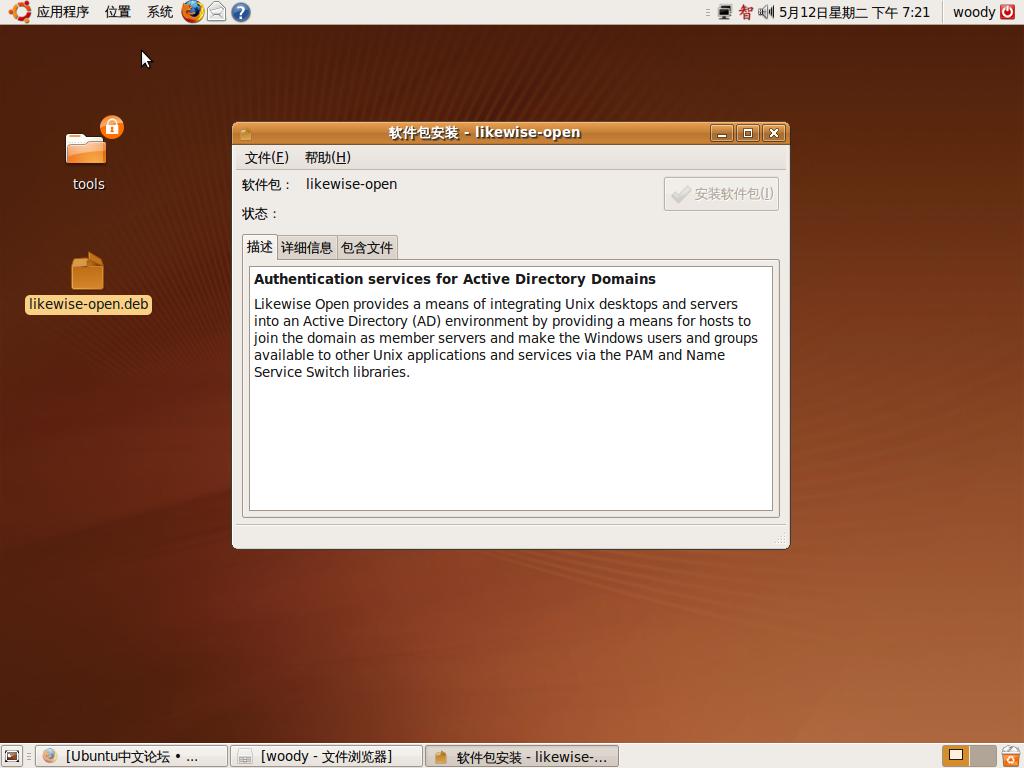Close the 软件包安装 window

coord(774,133)
